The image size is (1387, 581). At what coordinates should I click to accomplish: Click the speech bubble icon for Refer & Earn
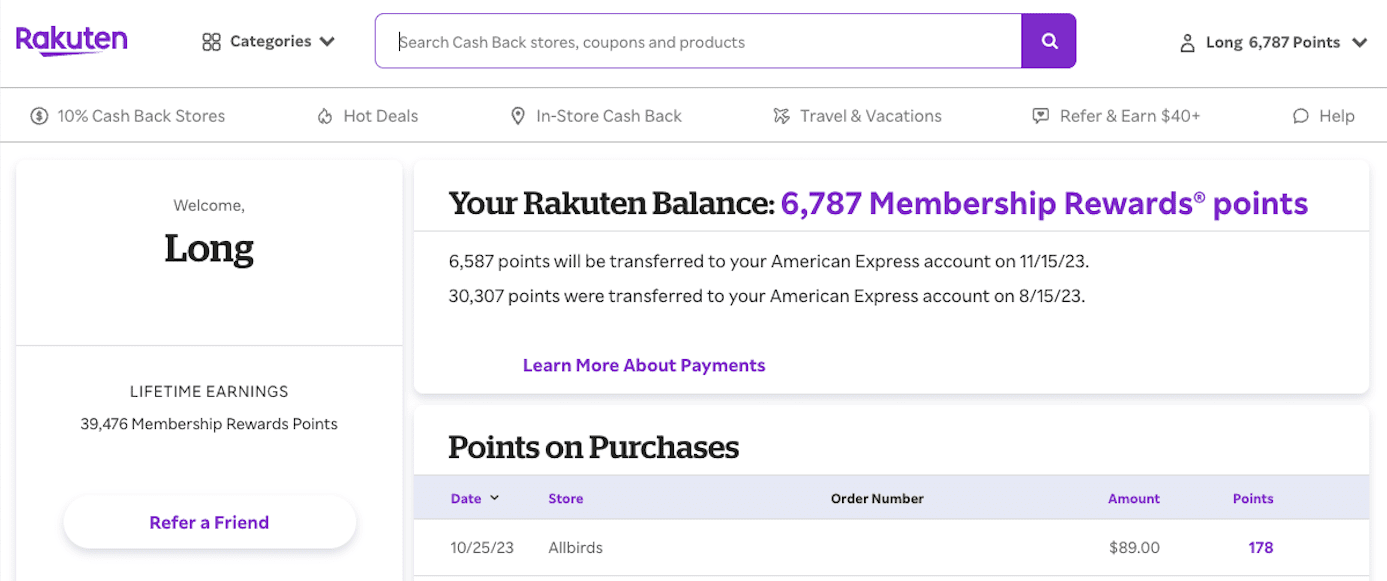pos(1041,115)
